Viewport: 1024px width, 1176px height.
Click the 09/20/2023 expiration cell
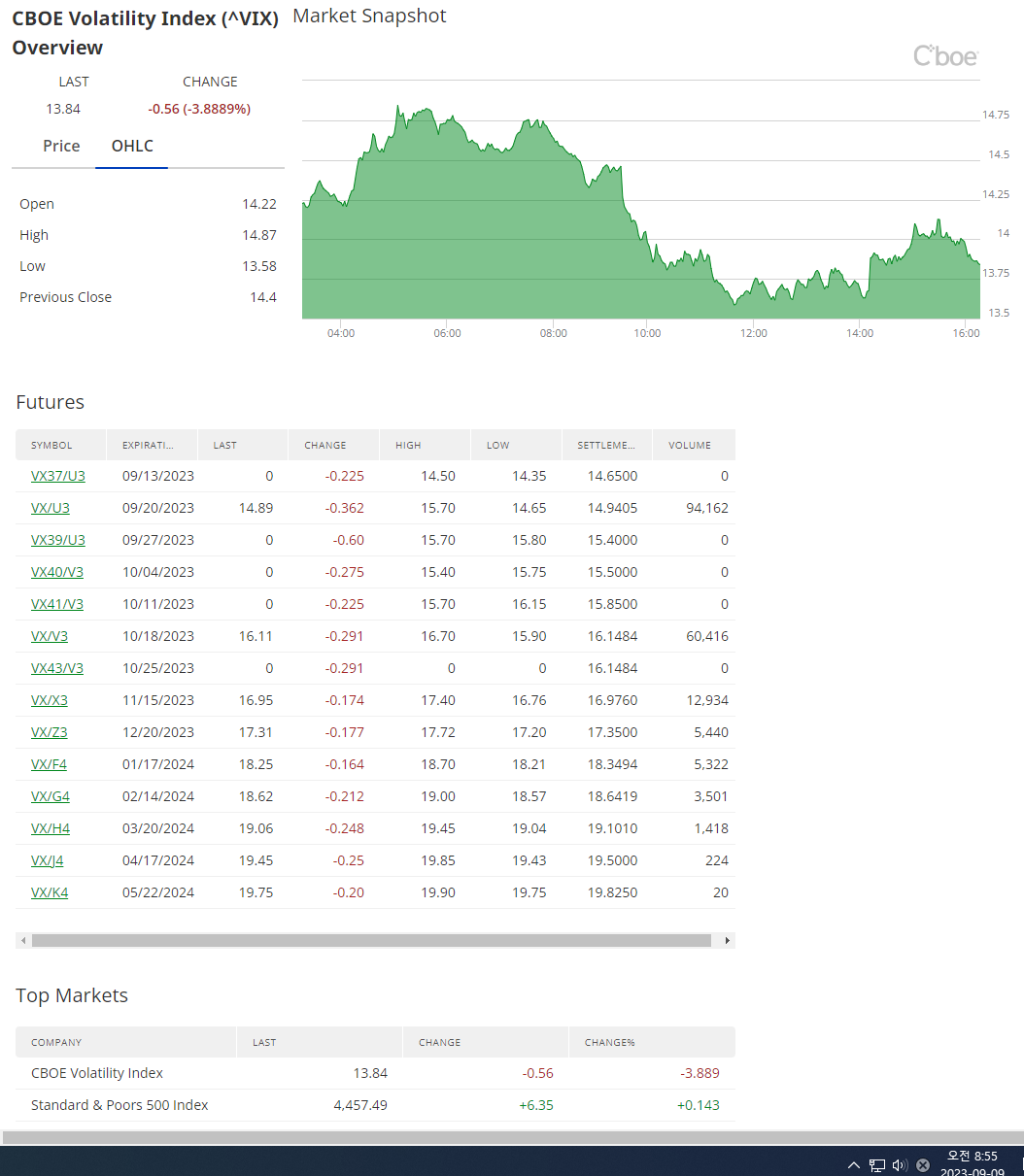(x=158, y=508)
